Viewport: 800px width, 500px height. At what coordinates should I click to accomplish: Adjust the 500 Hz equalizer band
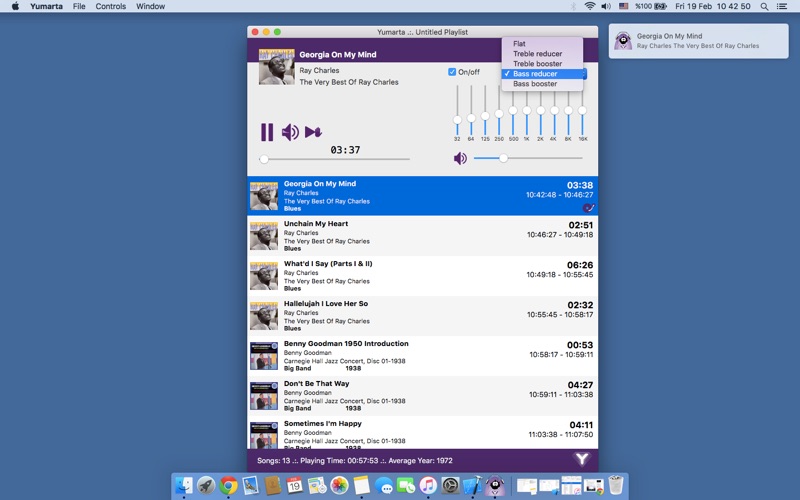click(x=513, y=111)
